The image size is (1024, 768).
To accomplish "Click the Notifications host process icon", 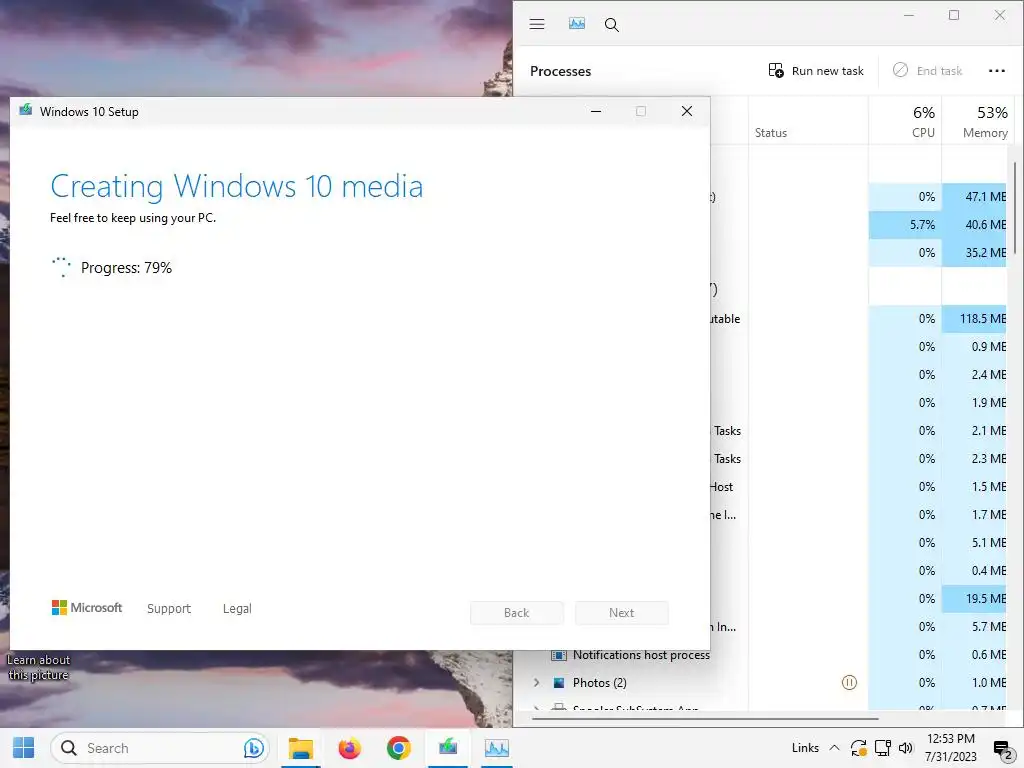I will pos(558,654).
